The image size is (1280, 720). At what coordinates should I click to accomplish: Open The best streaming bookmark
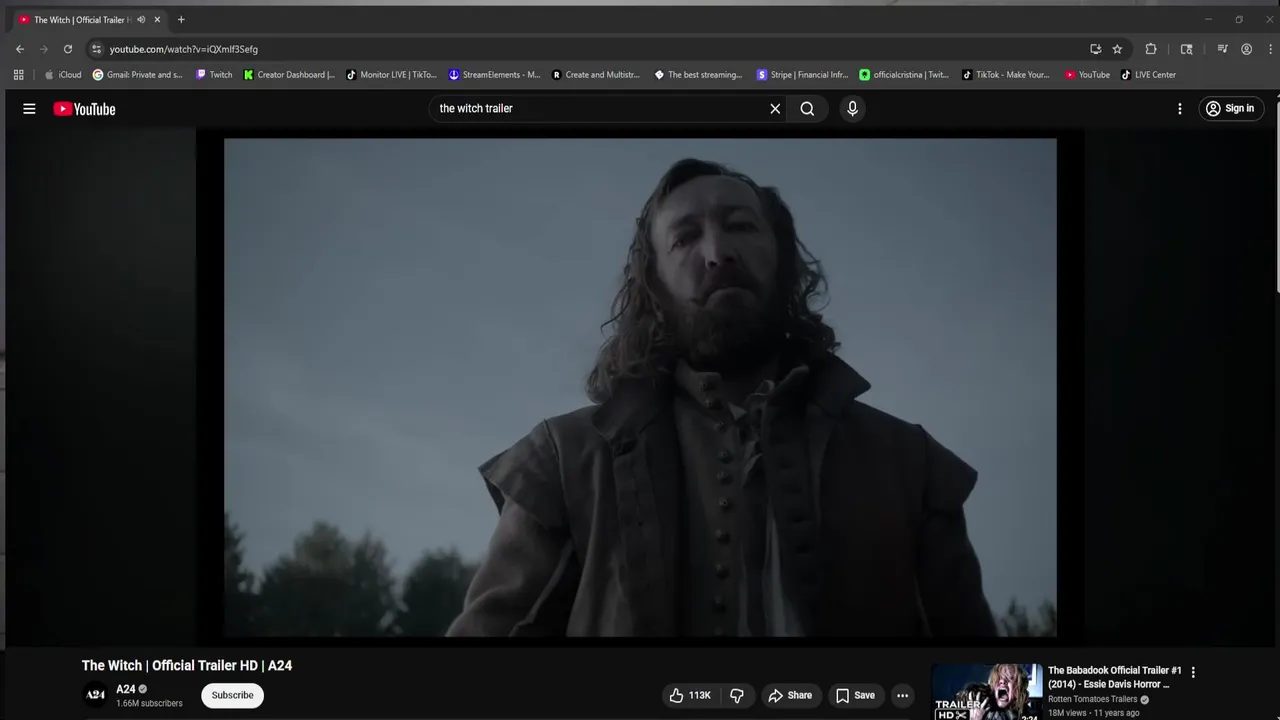[x=699, y=75]
